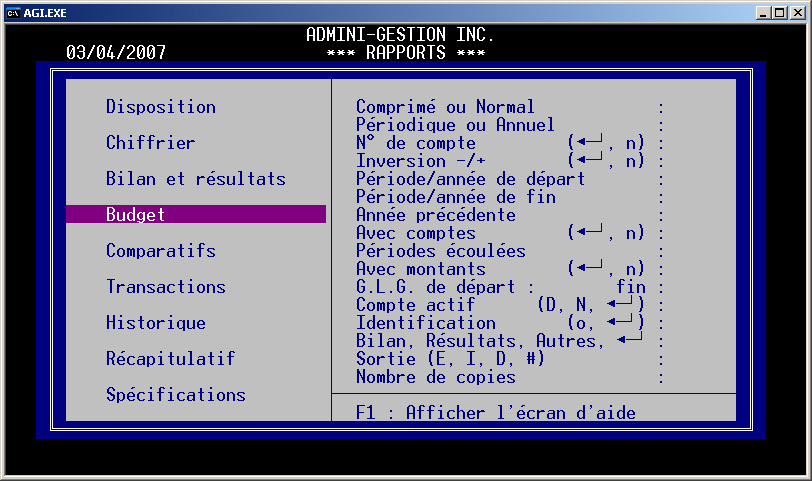Click the F1 help screen hint
This screenshot has height=481, width=812.
tap(496, 412)
